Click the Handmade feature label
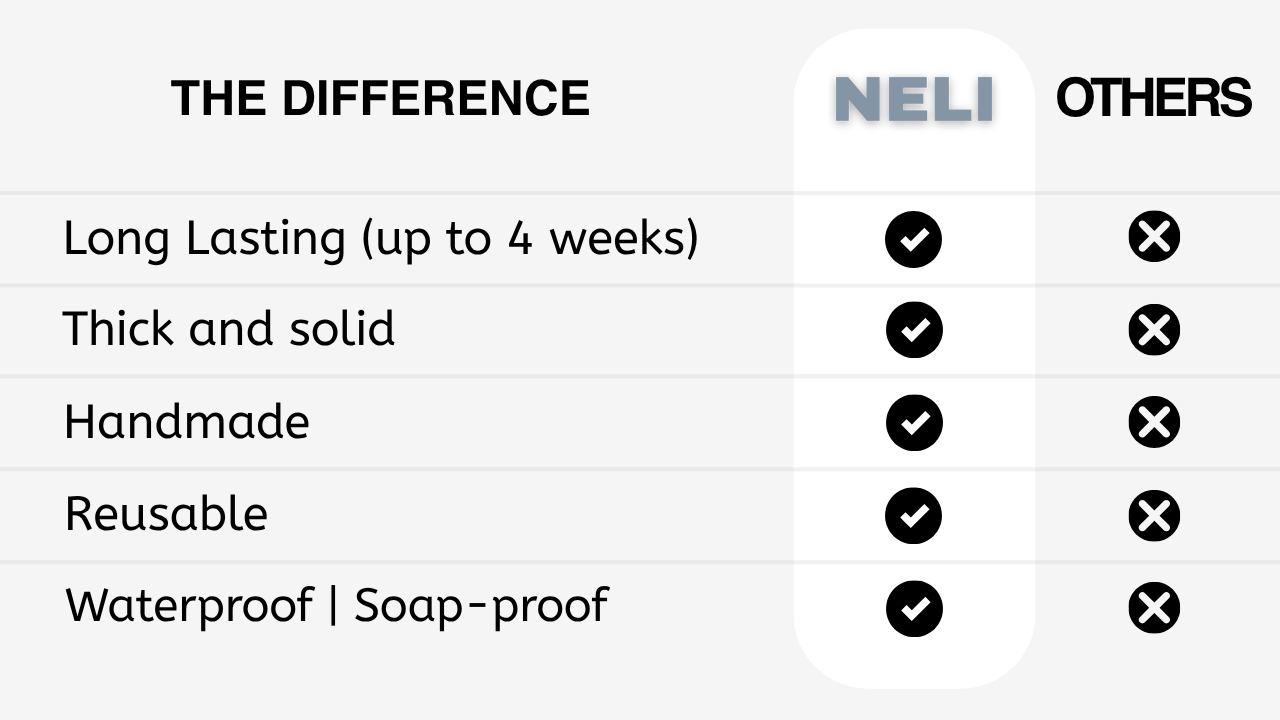The image size is (1280, 720). 187,421
